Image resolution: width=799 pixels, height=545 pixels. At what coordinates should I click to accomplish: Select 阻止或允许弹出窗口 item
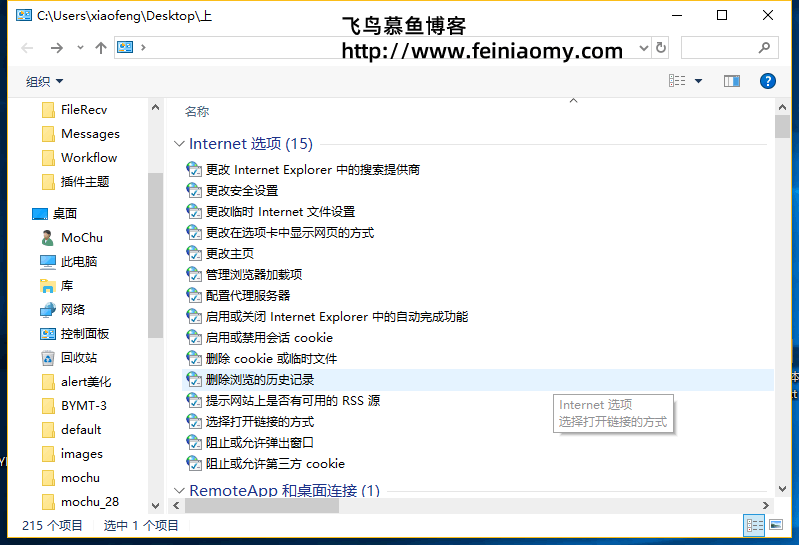[250, 443]
